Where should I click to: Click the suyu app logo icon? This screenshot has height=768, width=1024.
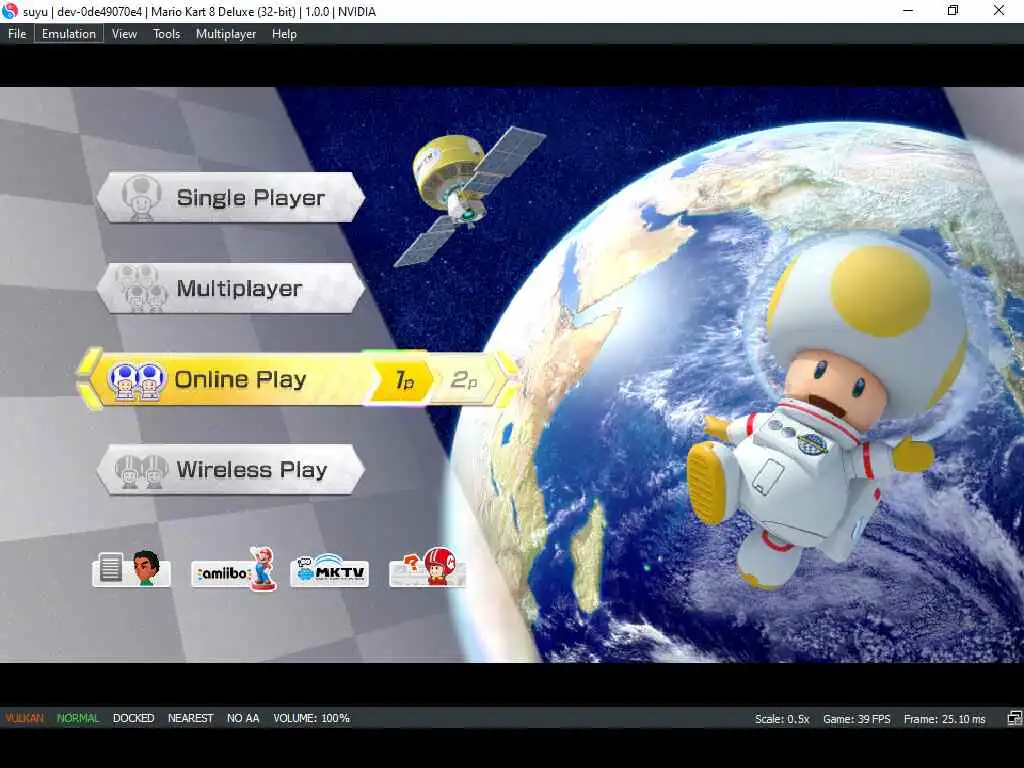coord(10,11)
